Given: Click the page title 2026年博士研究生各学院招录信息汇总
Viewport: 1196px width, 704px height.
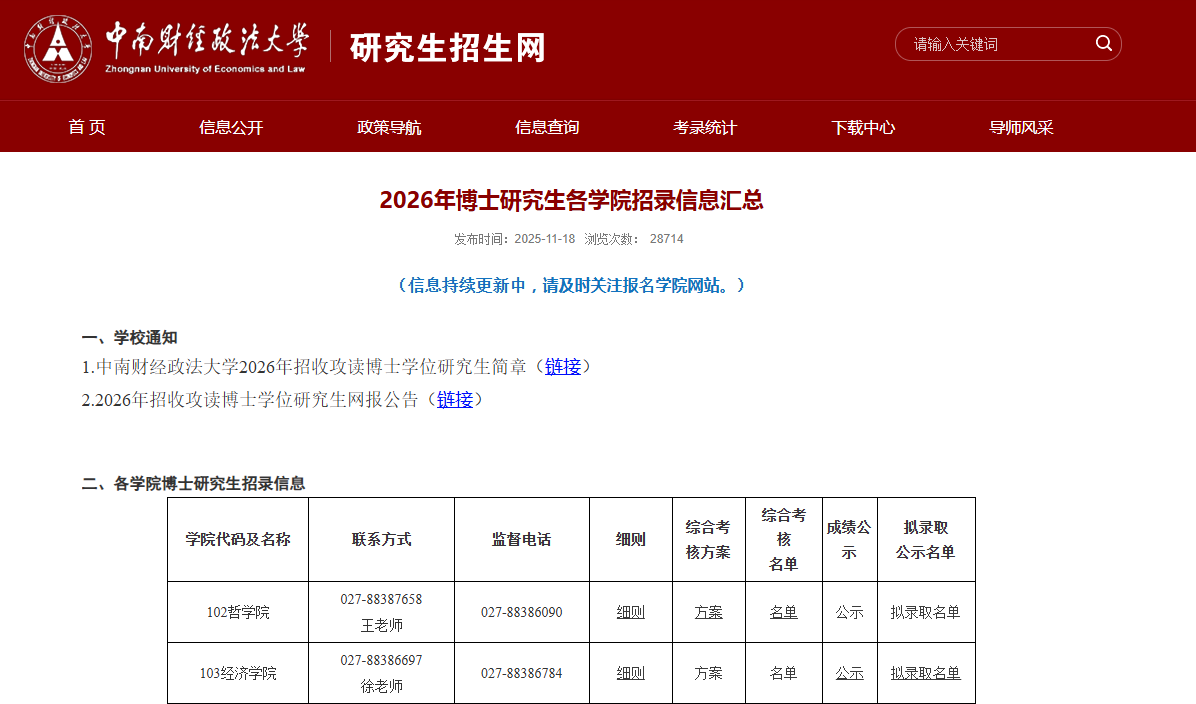Looking at the screenshot, I should 571,200.
